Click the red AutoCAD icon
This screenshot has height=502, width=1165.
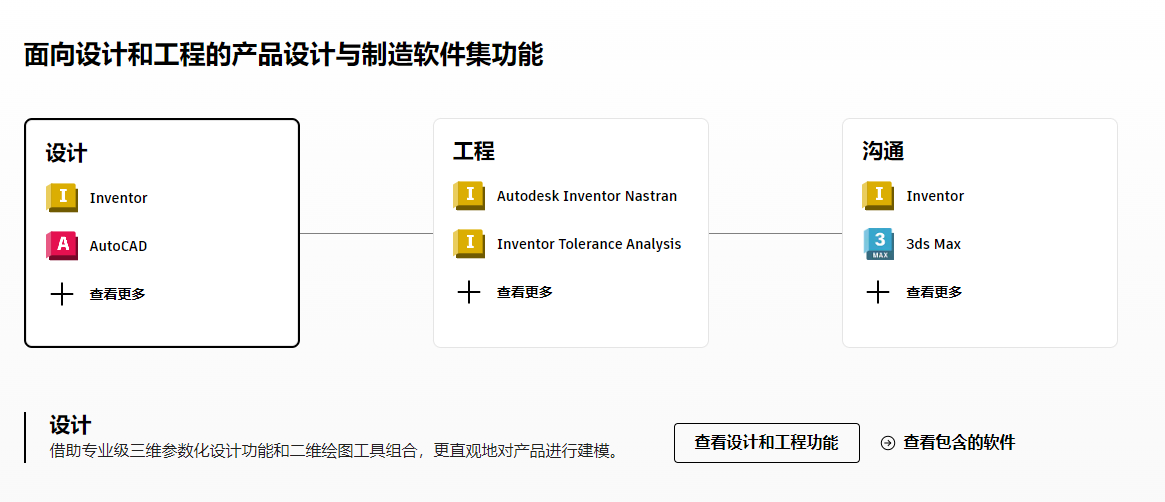coord(62,246)
